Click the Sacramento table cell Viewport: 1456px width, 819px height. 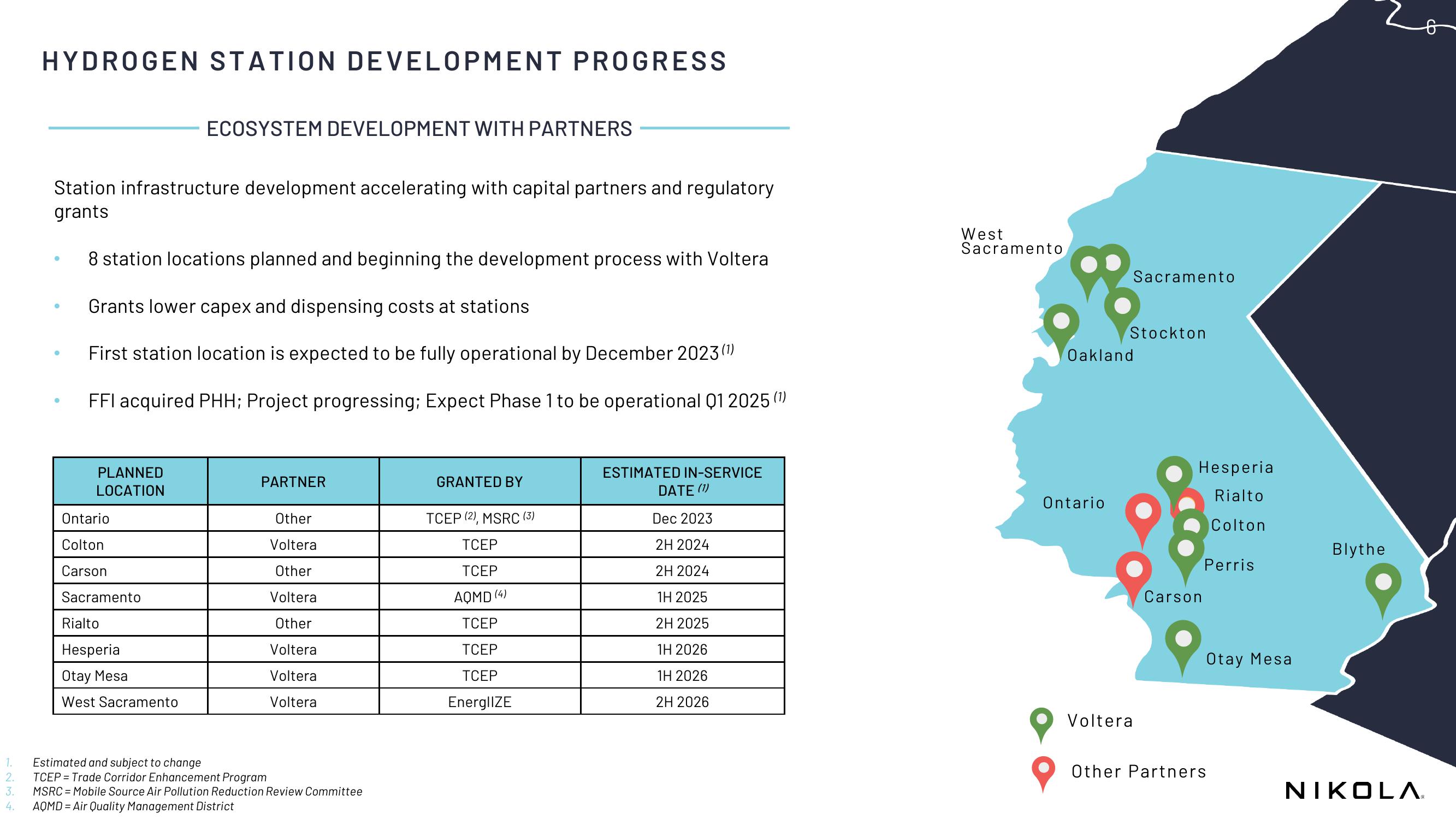(131, 597)
